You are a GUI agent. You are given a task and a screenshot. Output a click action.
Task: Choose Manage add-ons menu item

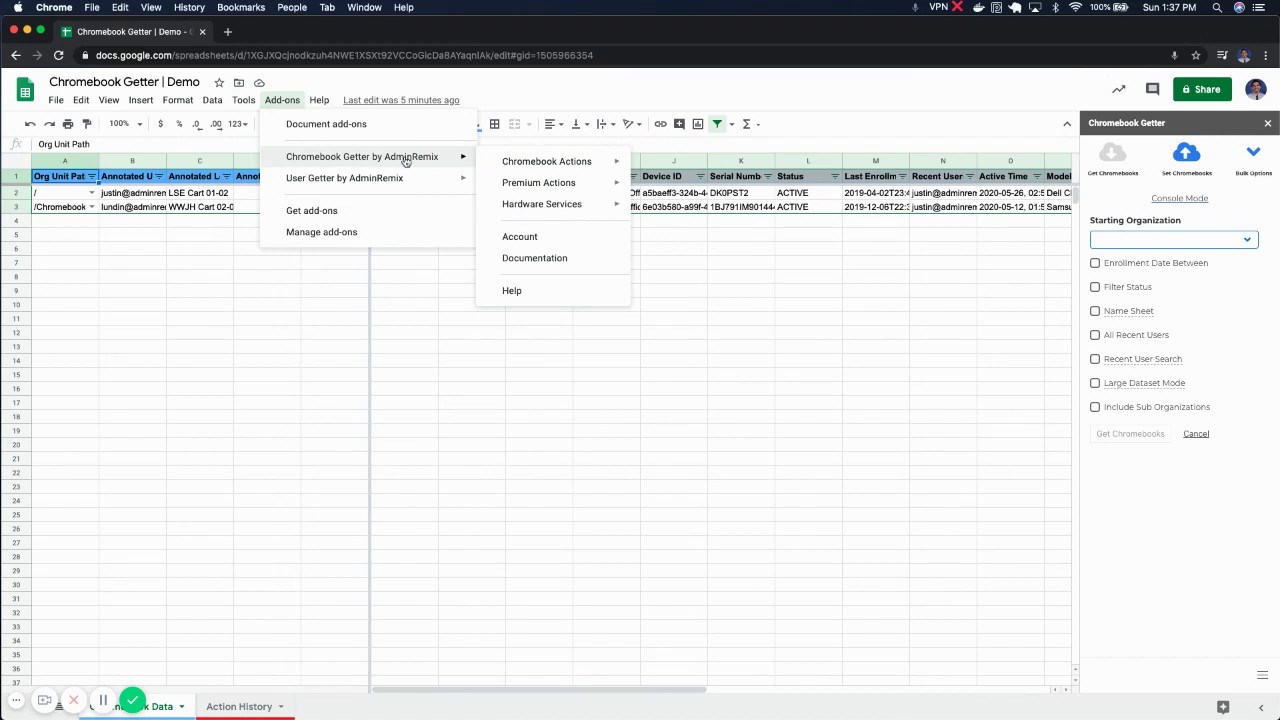pyautogui.click(x=368, y=232)
